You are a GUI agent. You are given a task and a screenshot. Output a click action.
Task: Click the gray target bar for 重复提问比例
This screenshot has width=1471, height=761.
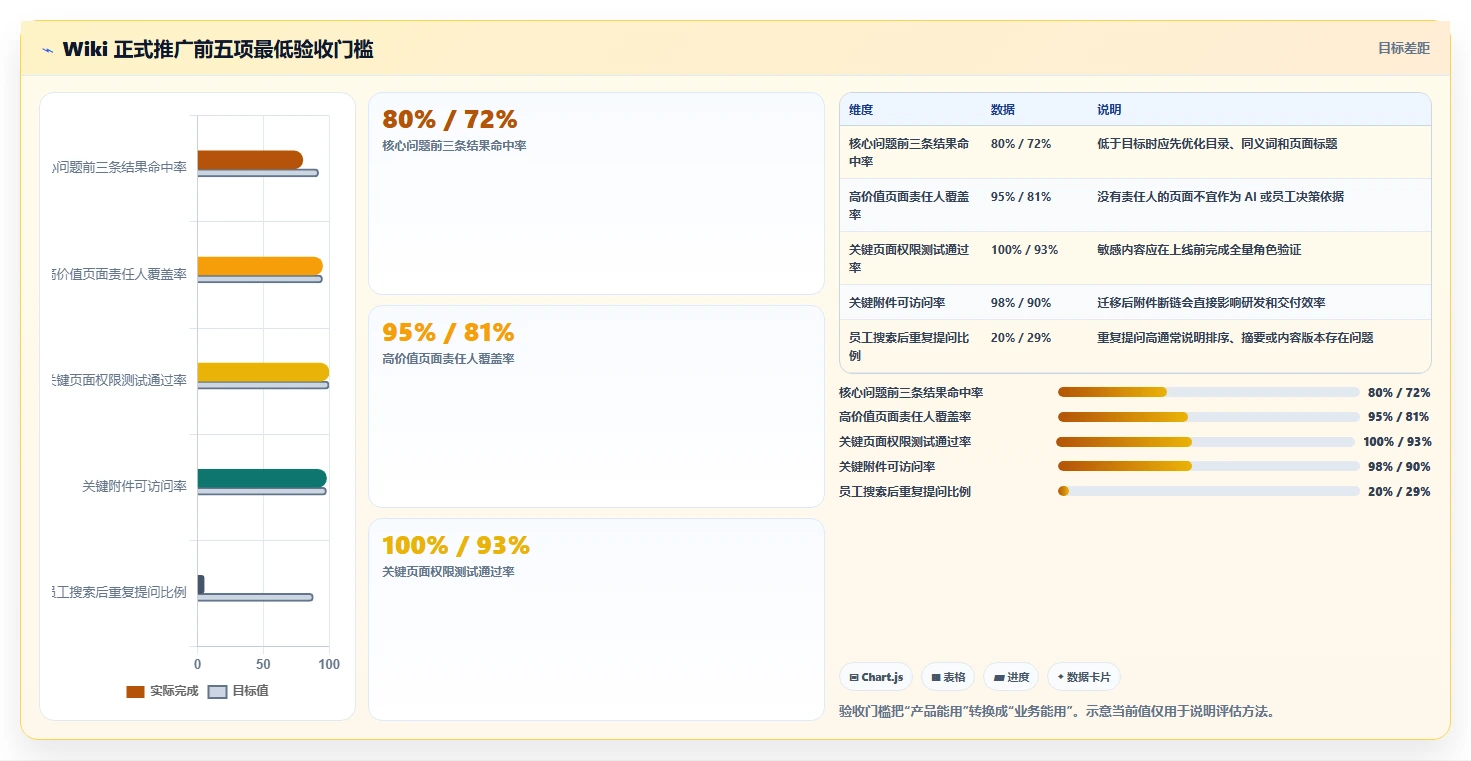coord(255,597)
